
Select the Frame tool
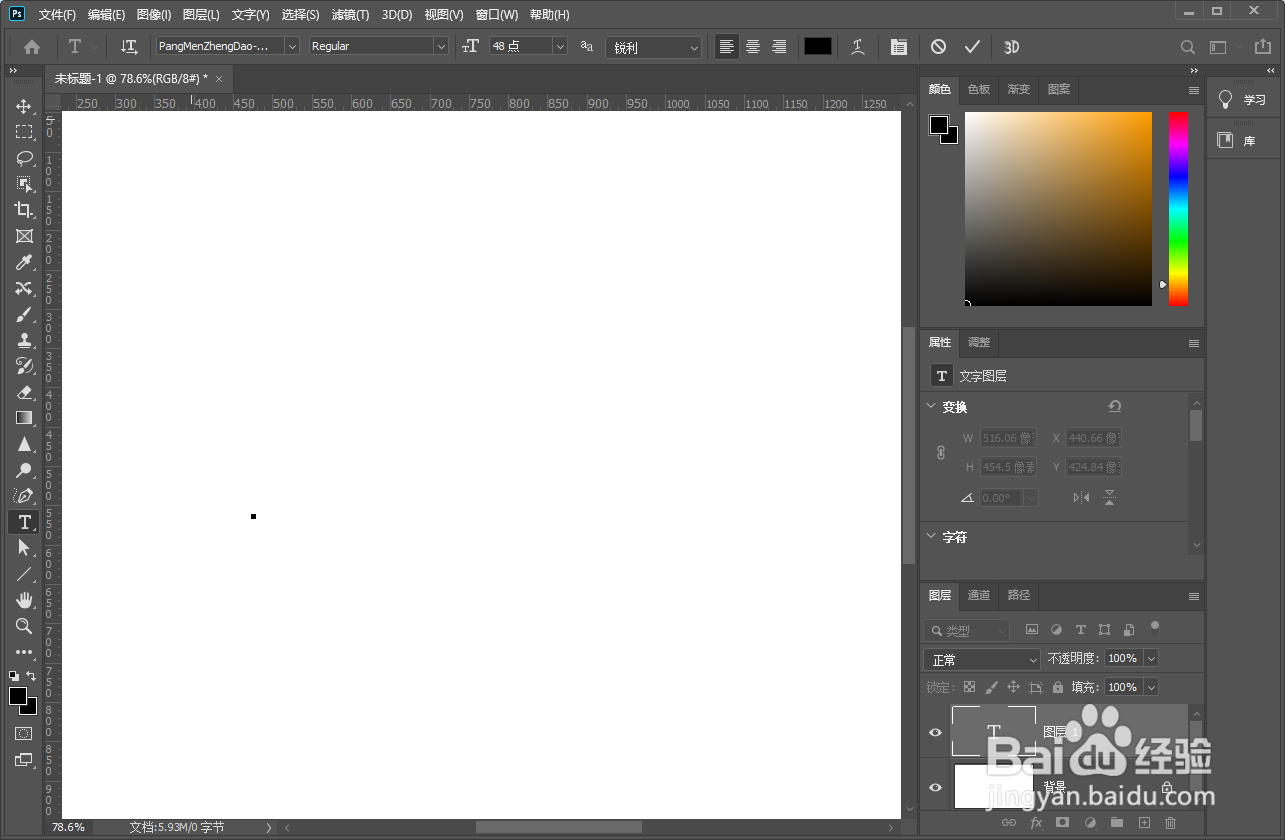(24, 236)
